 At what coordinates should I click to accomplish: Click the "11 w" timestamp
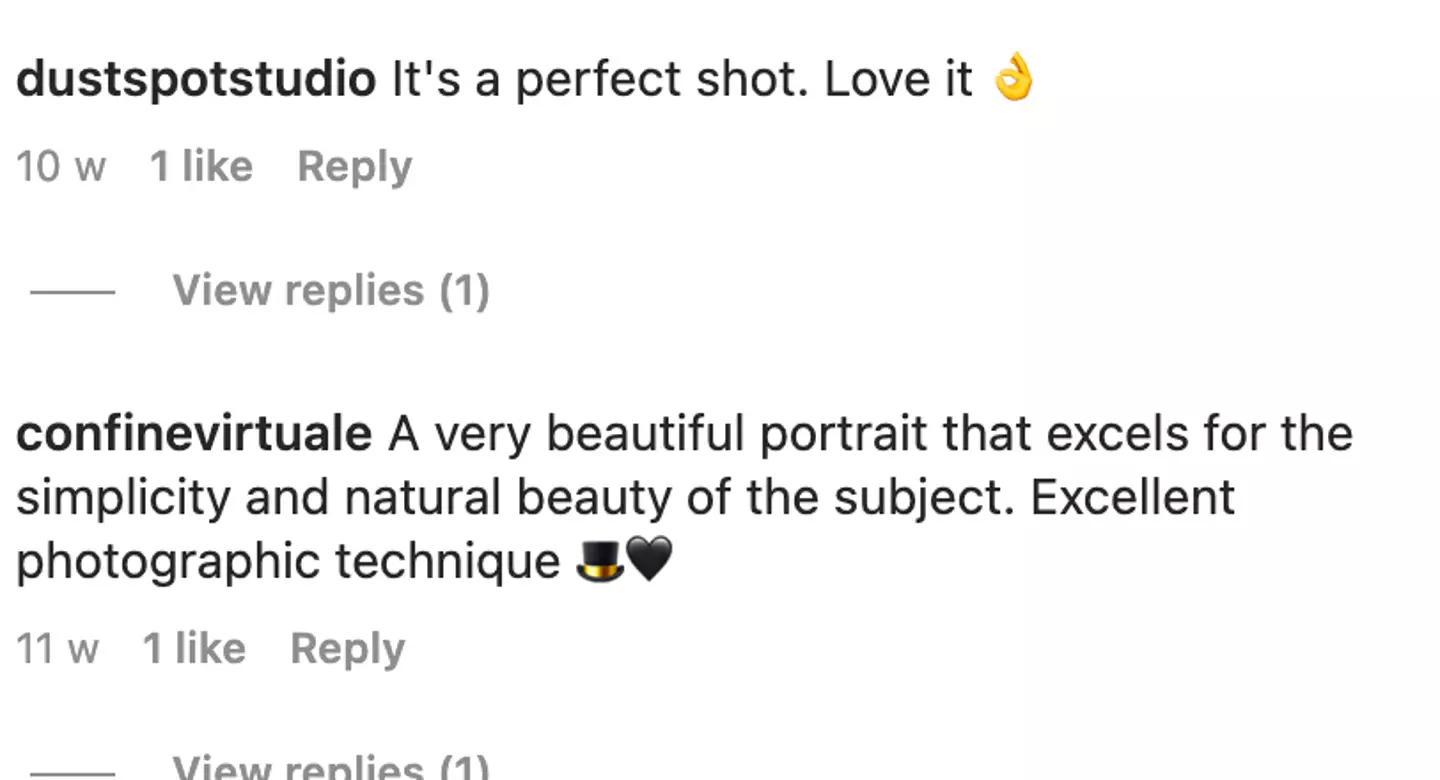click(x=57, y=649)
